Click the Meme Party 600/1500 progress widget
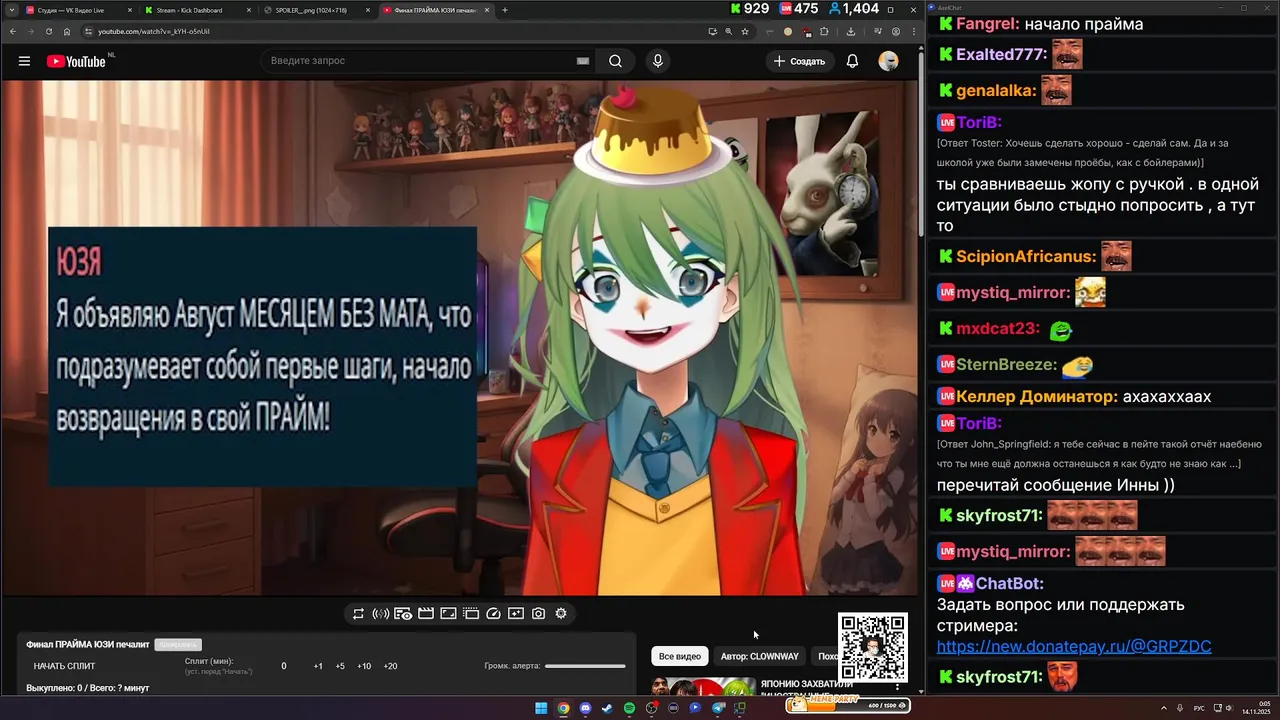The image size is (1280, 720). (848, 705)
